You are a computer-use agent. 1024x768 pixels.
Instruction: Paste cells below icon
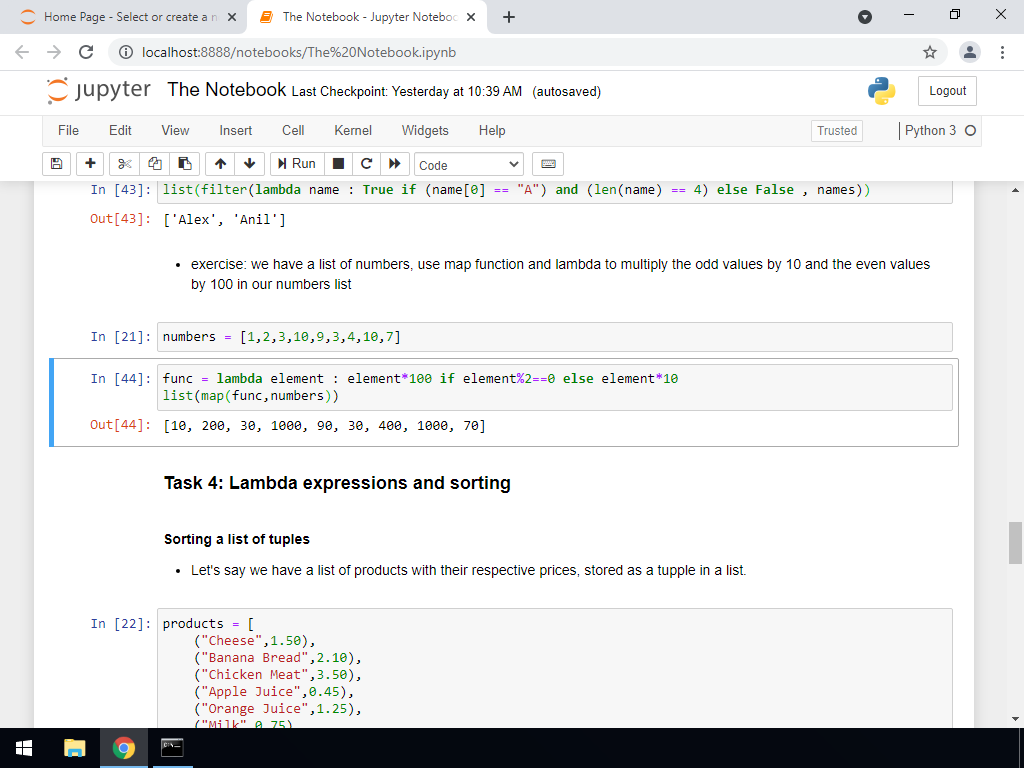(183, 164)
